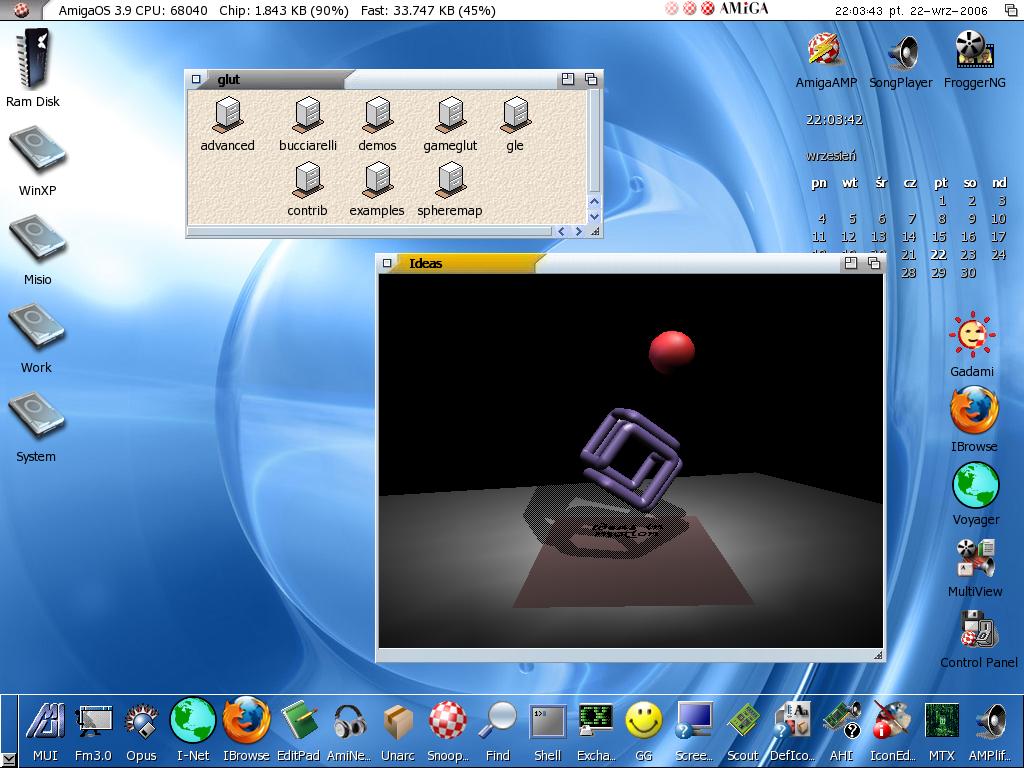The width and height of the screenshot is (1024, 768).
Task: Select the WinXP drive icon
Action: click(x=37, y=150)
